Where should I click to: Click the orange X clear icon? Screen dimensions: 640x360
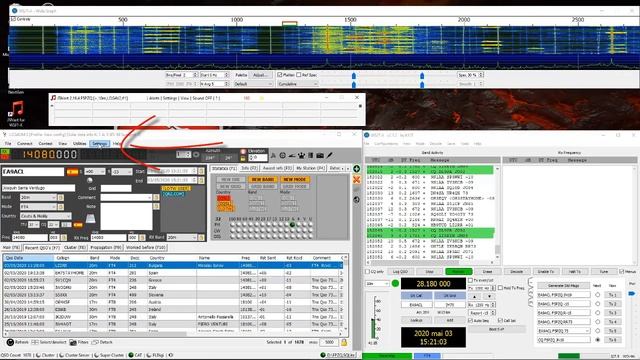pos(356,180)
